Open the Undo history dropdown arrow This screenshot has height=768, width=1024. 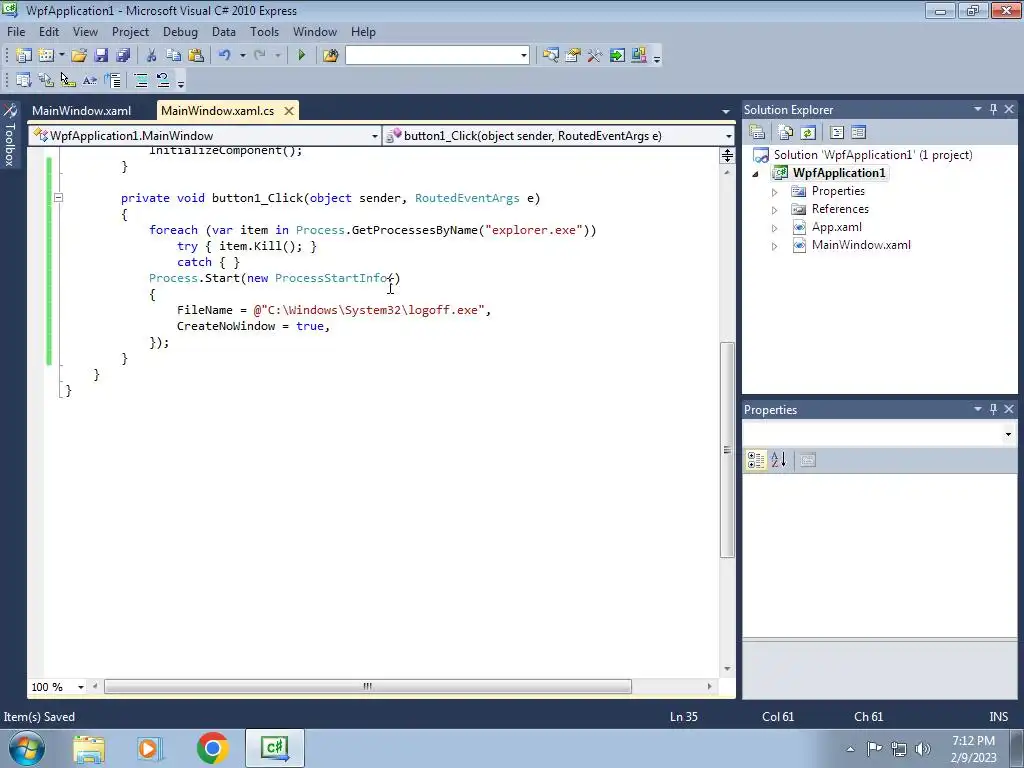tap(242, 56)
